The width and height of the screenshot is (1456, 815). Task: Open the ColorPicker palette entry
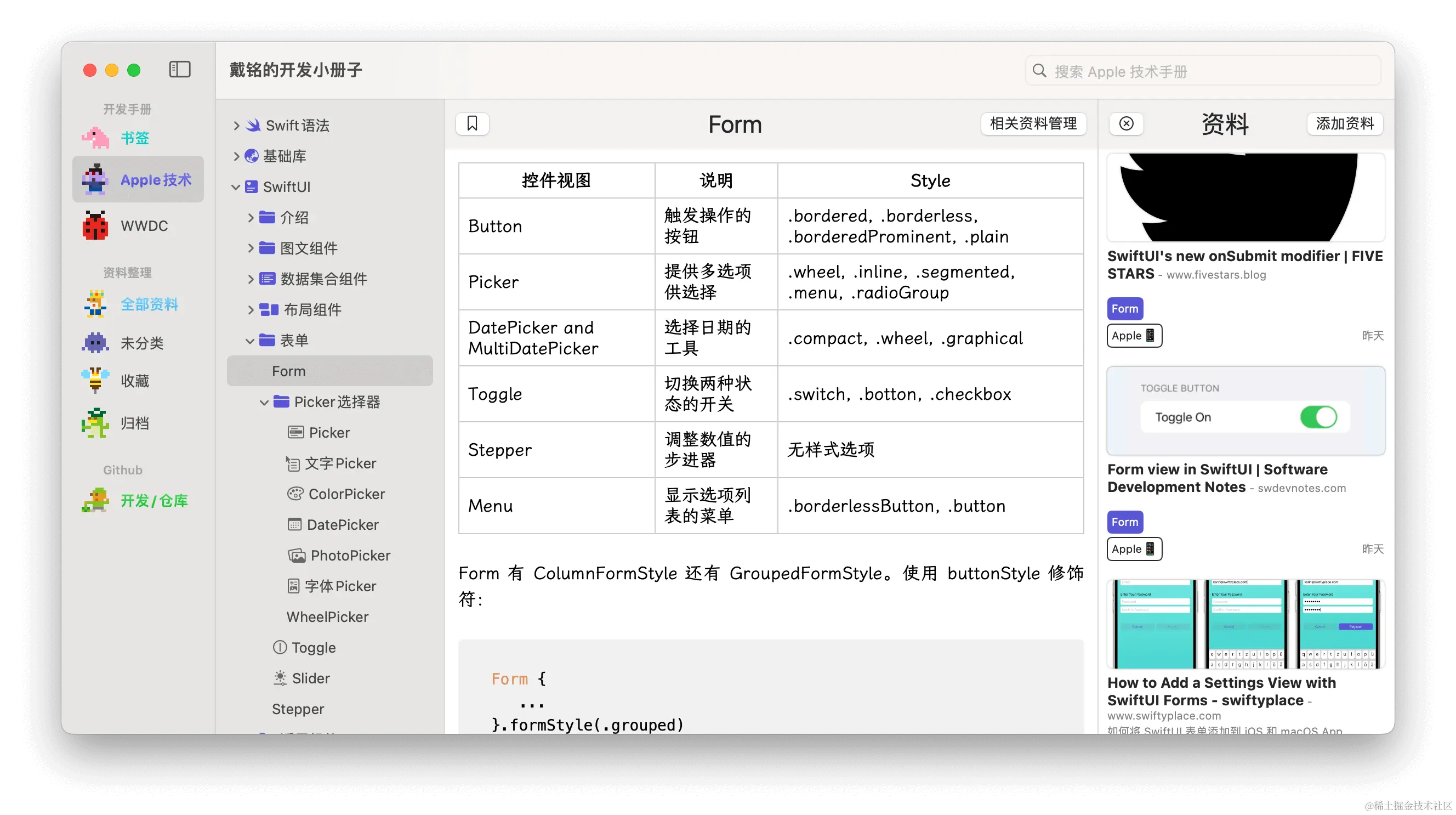click(x=346, y=494)
